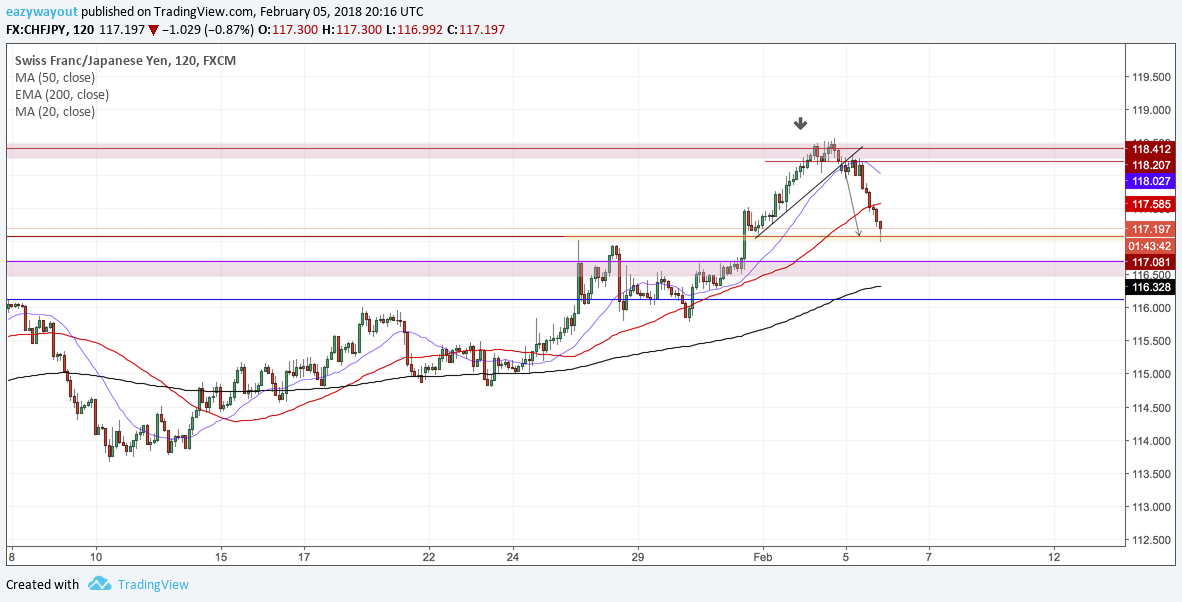
Task: Click the 12 date on the time axis
Action: coord(1054,557)
